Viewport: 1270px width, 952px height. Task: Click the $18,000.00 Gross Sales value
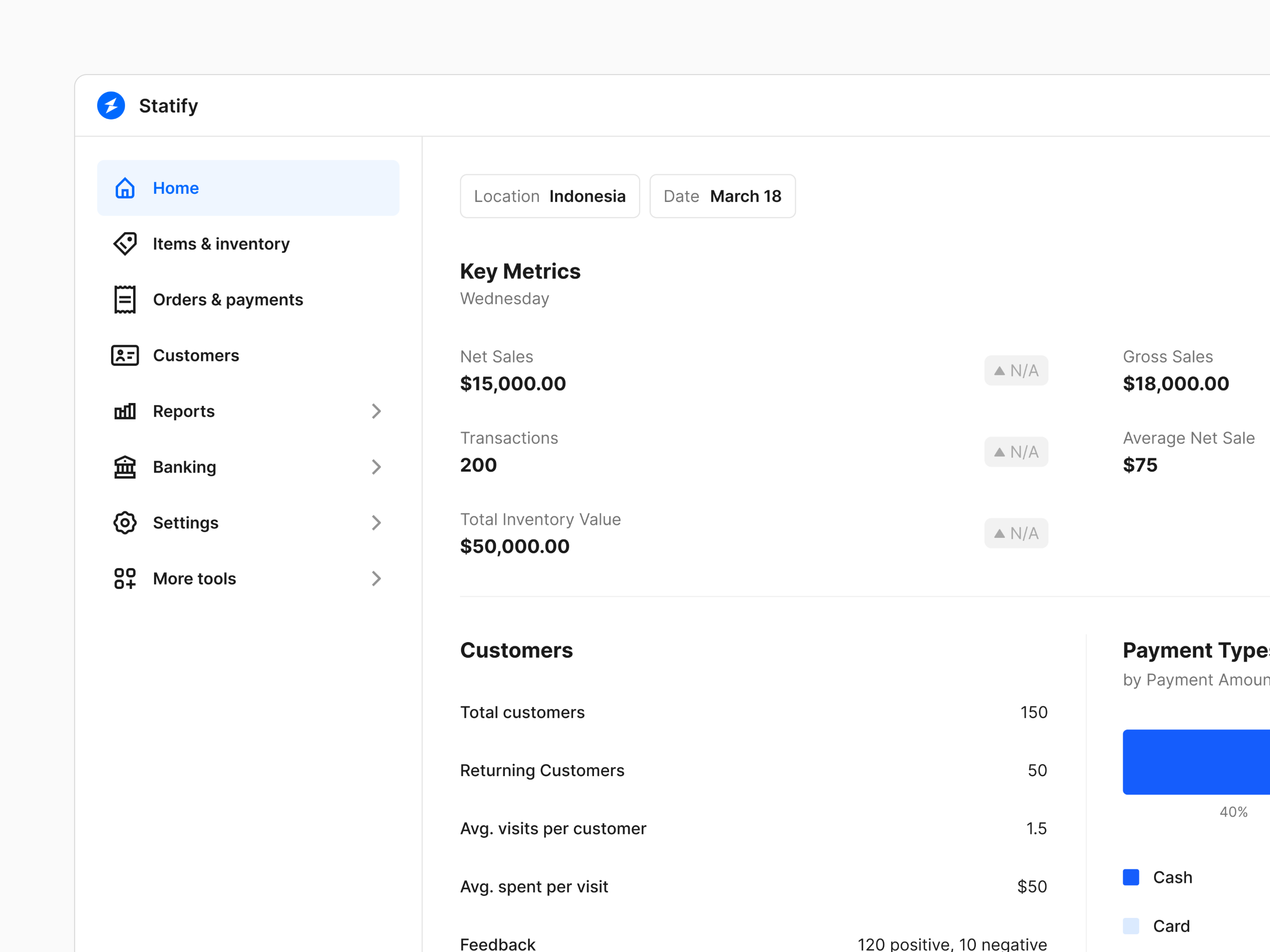(1176, 384)
